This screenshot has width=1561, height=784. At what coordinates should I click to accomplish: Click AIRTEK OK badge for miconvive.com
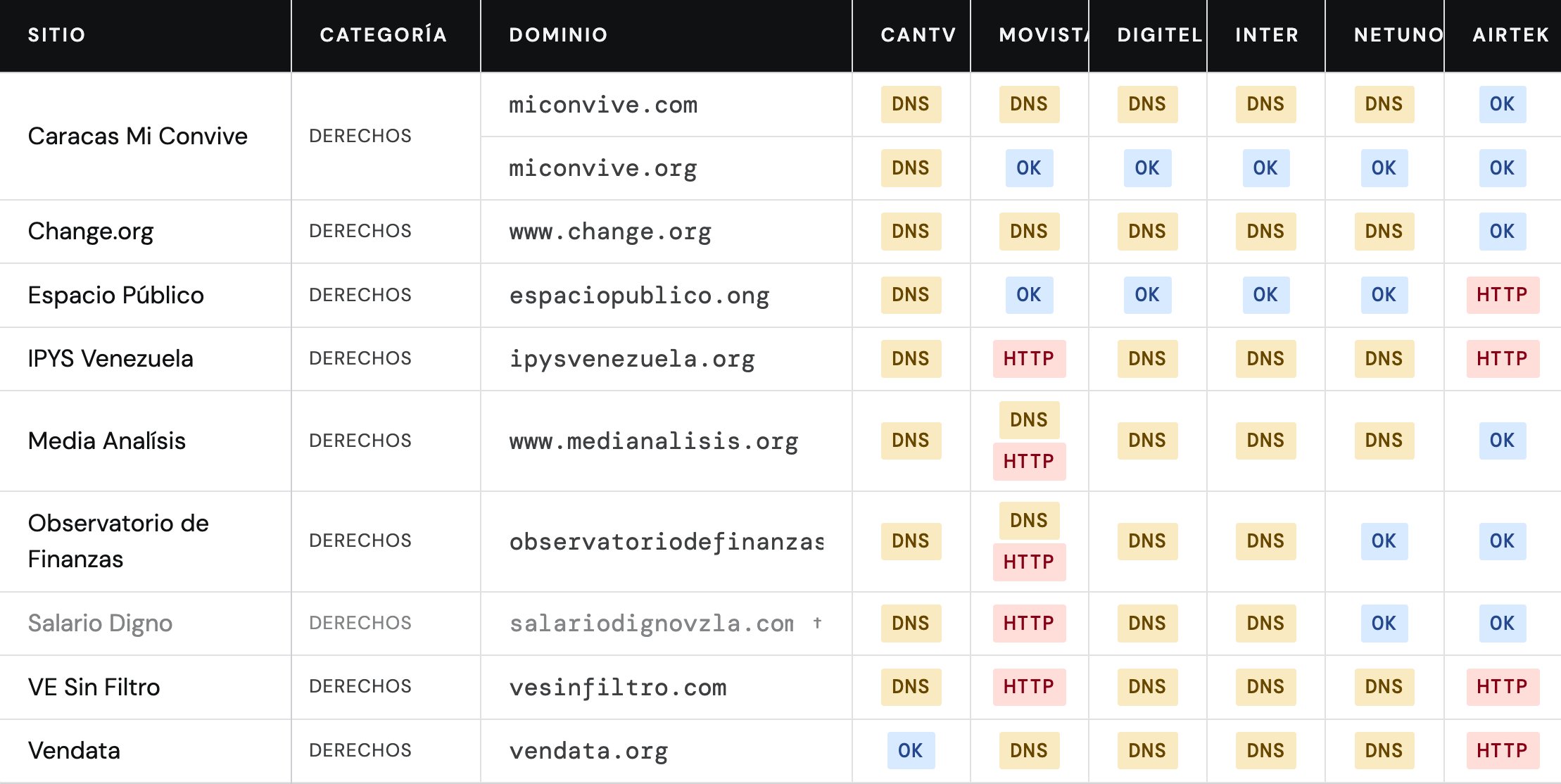(x=1503, y=104)
